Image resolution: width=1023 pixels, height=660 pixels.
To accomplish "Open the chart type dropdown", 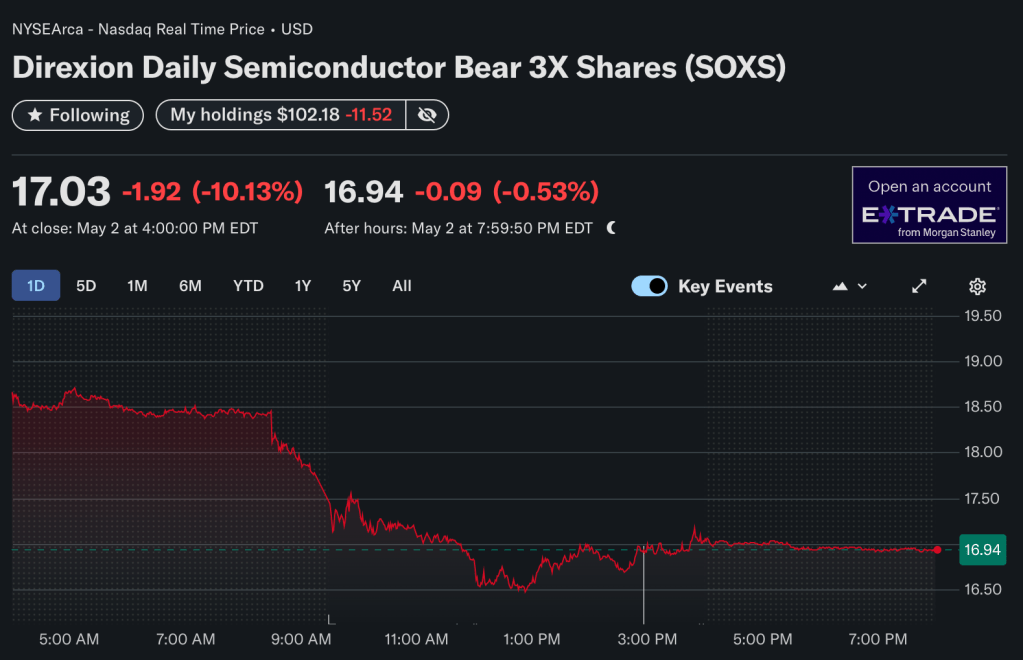I will click(x=850, y=286).
